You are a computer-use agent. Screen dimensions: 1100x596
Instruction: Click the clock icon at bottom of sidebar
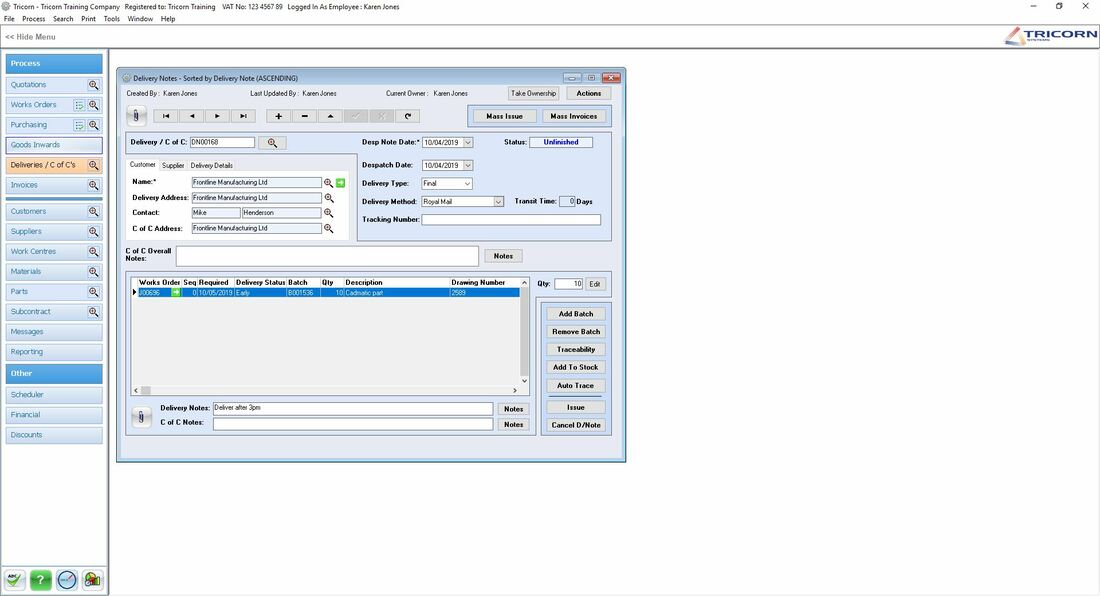tap(67, 580)
